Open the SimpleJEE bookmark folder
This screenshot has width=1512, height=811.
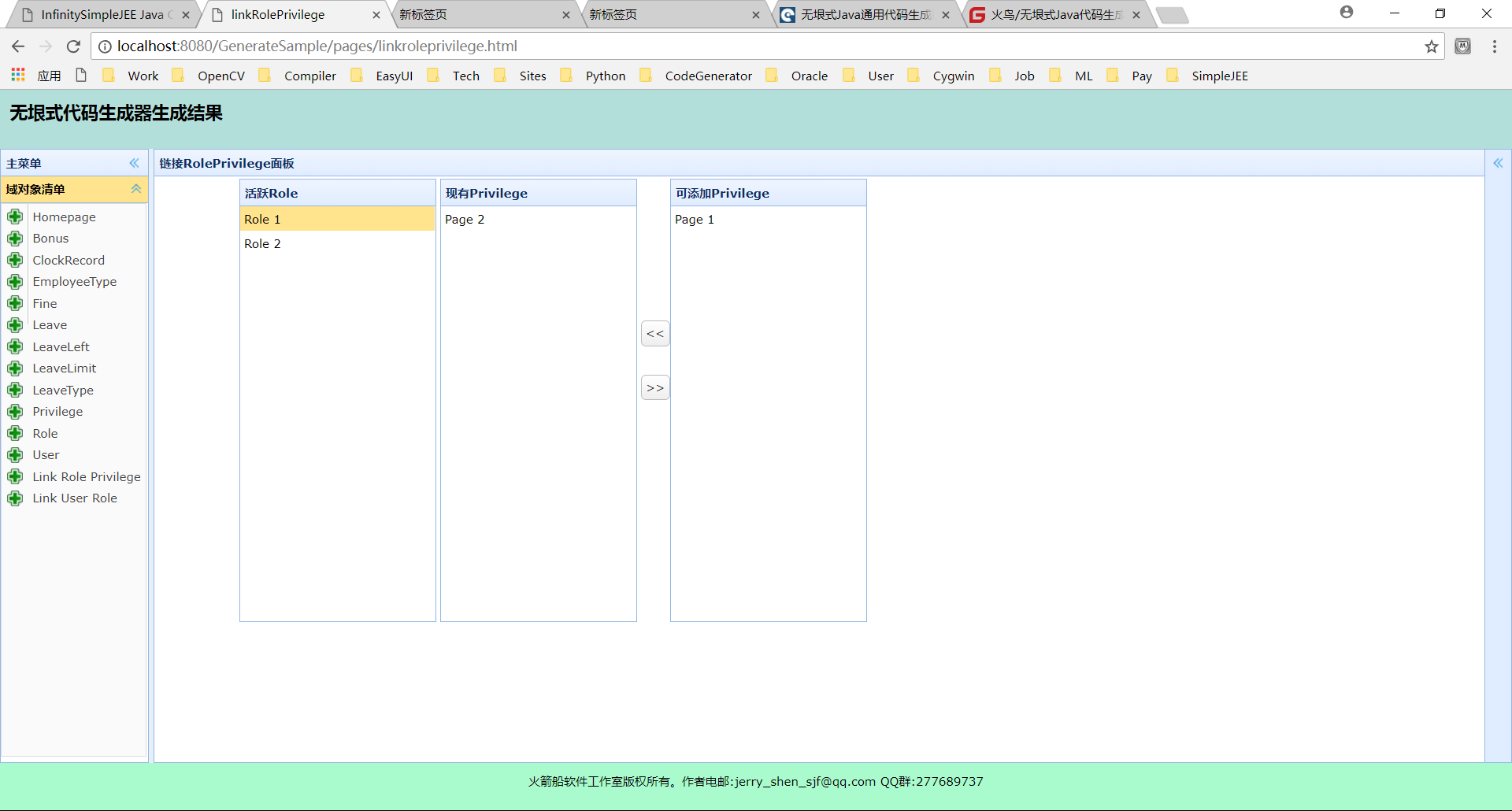(1208, 76)
